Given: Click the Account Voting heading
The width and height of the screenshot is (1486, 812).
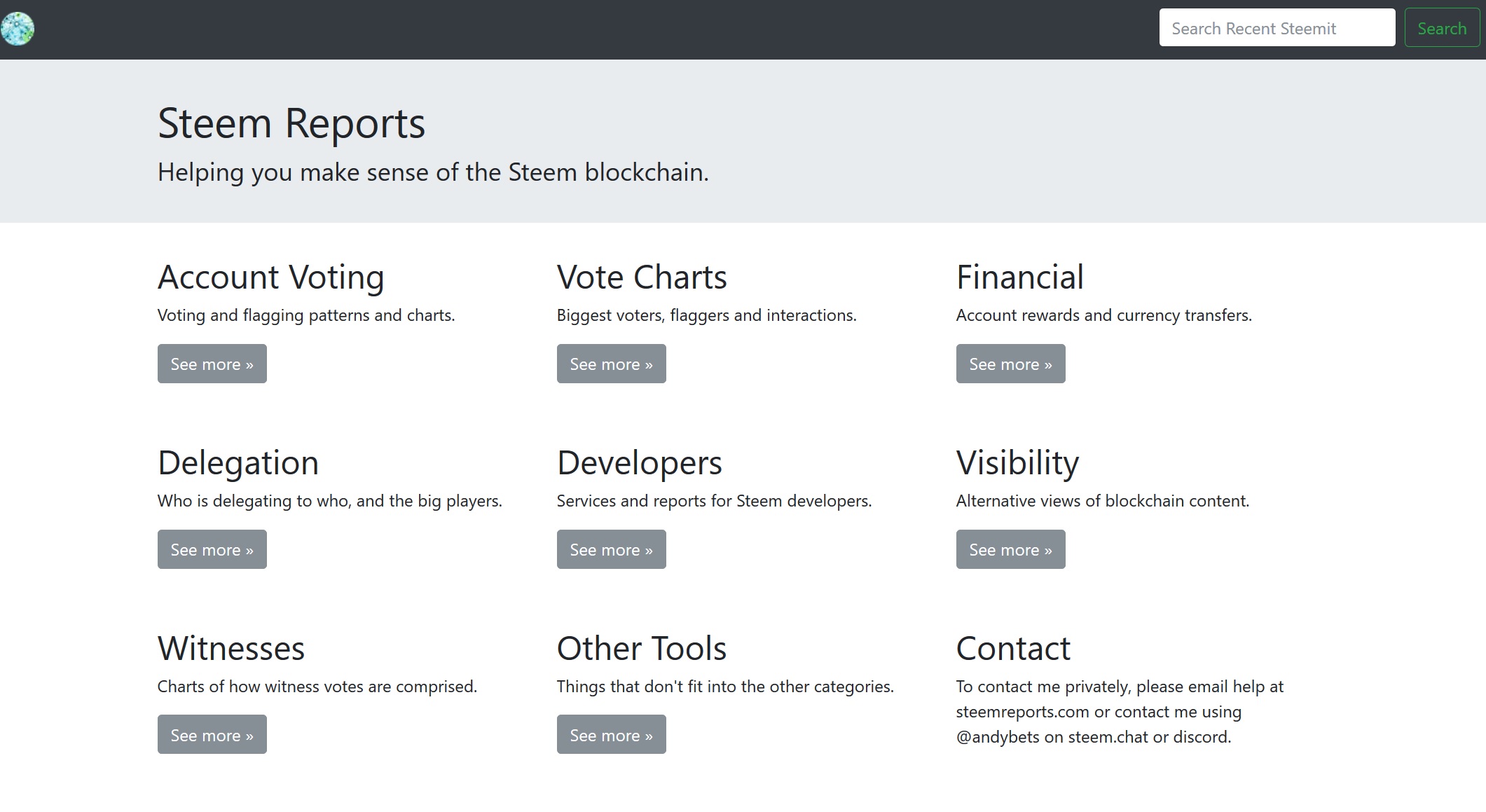Looking at the screenshot, I should coord(271,277).
